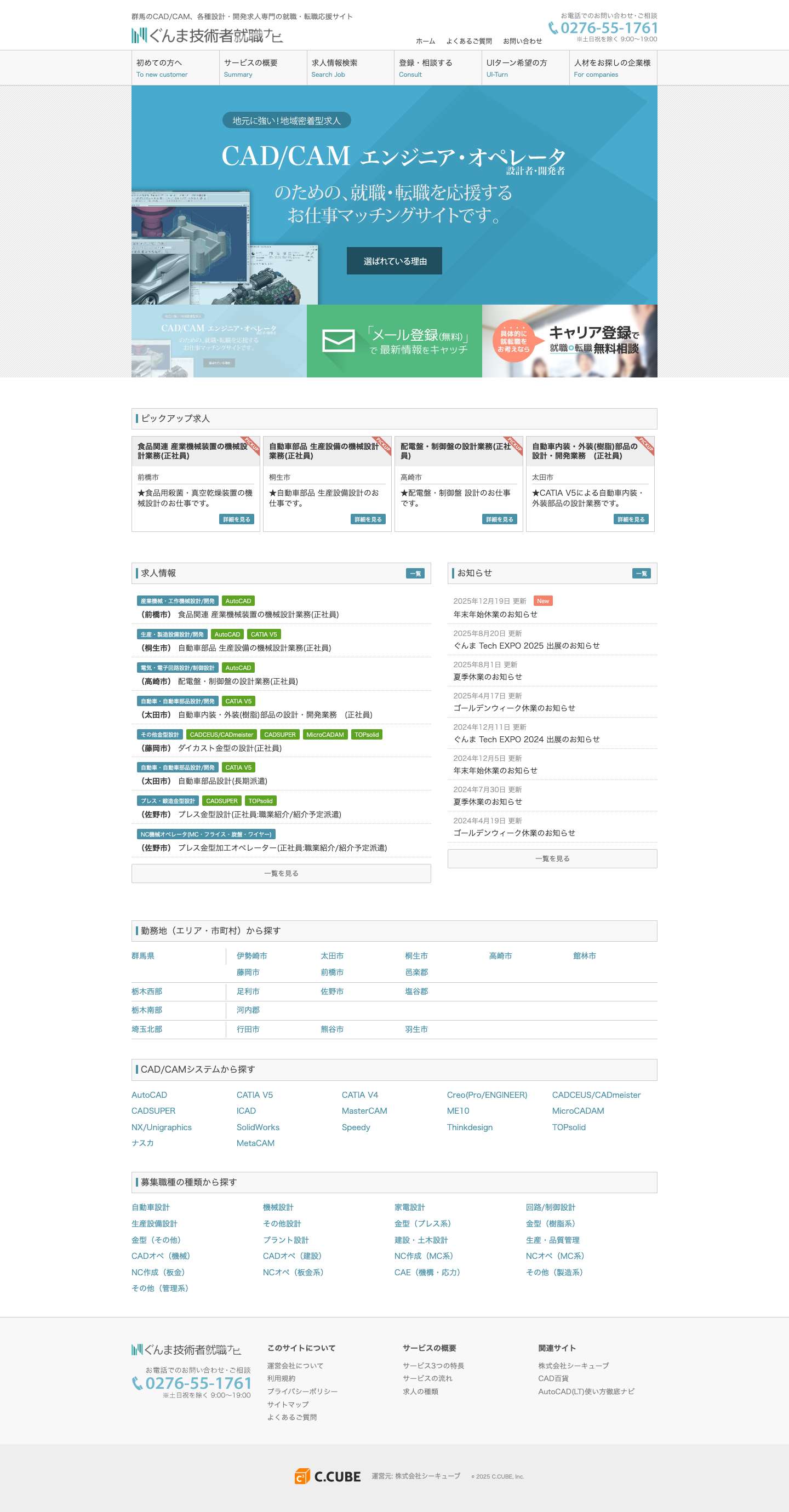Click the 選ばれている理由 hero button
This screenshot has width=789, height=1512.
click(x=395, y=261)
